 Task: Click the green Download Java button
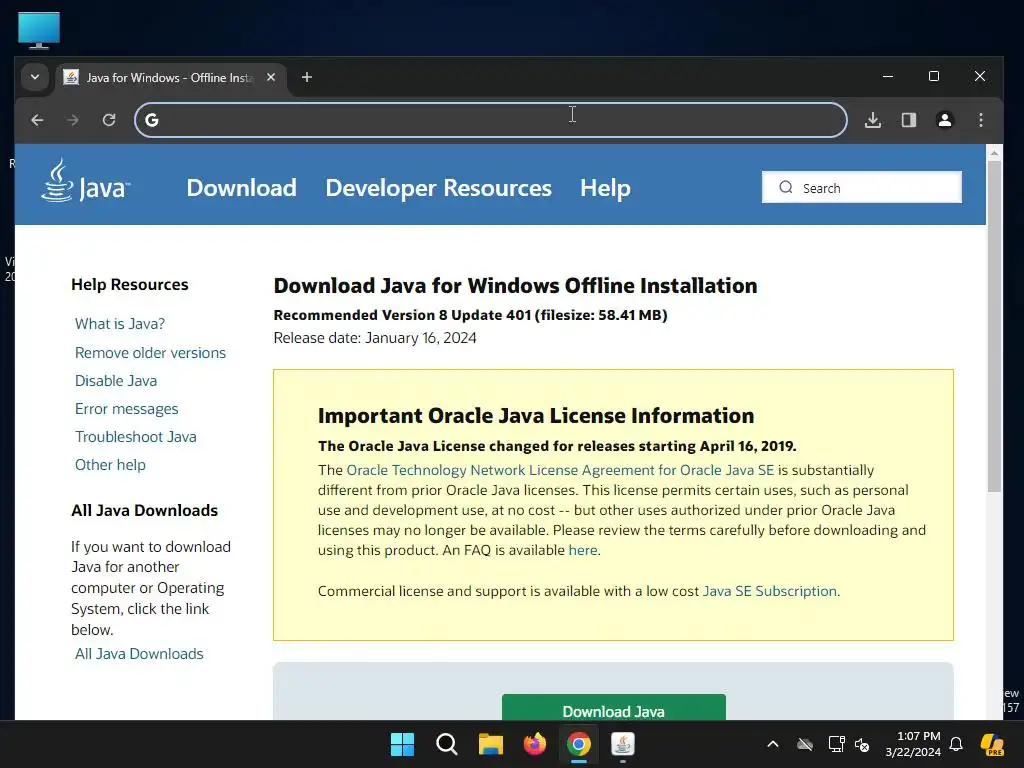(x=614, y=708)
